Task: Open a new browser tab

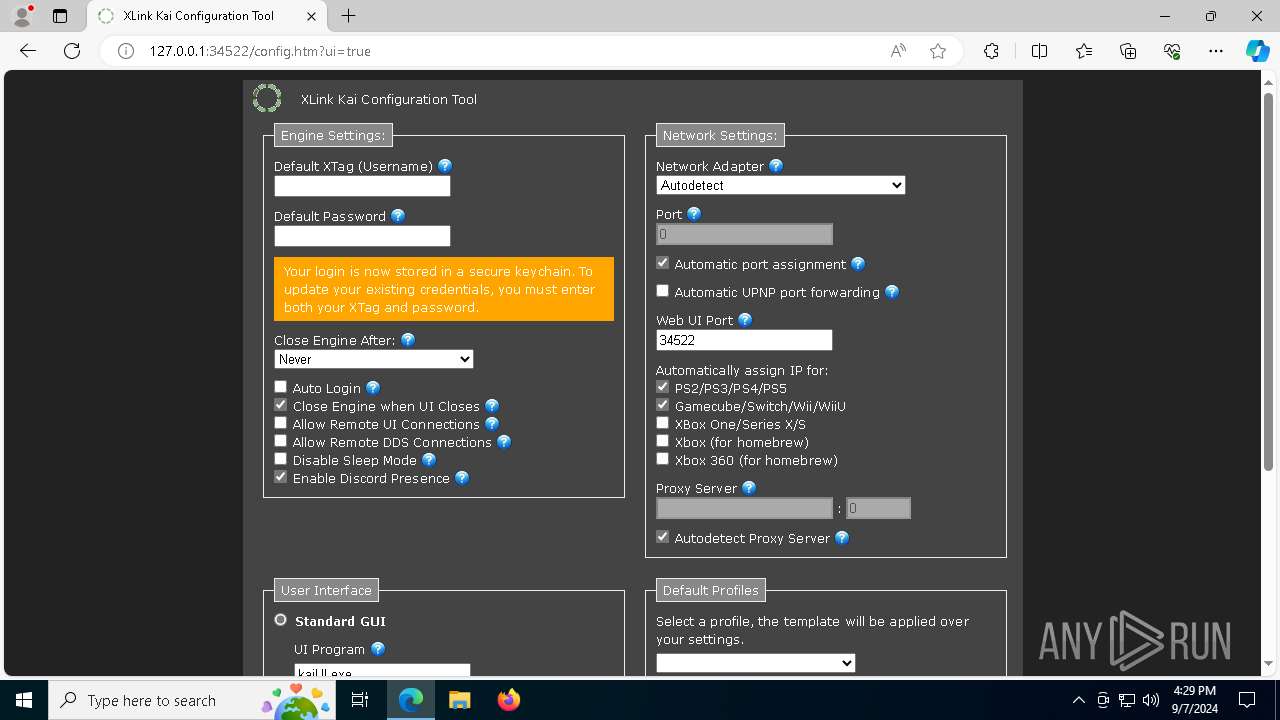Action: [x=348, y=16]
